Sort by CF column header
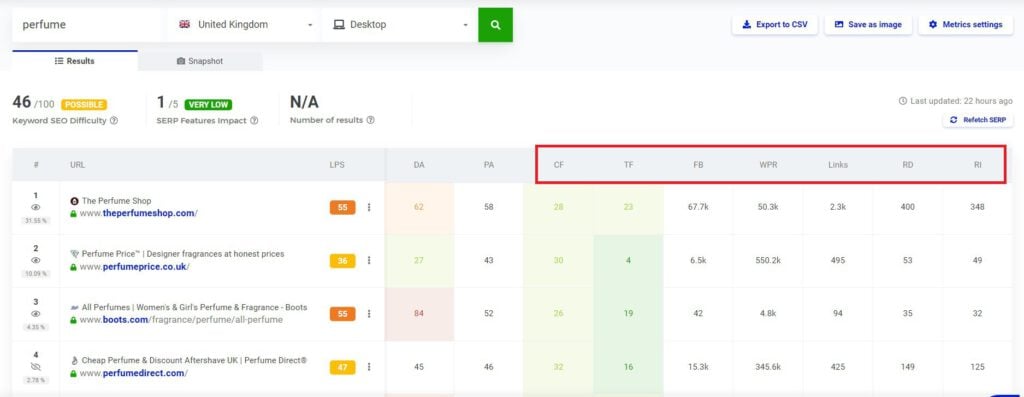The height and width of the screenshot is (397, 1024). pyautogui.click(x=558, y=165)
